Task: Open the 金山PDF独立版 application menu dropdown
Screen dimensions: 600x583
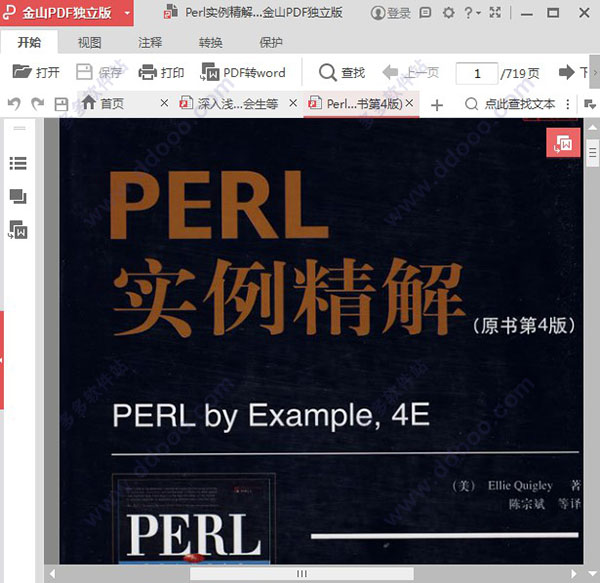Action: 127,13
